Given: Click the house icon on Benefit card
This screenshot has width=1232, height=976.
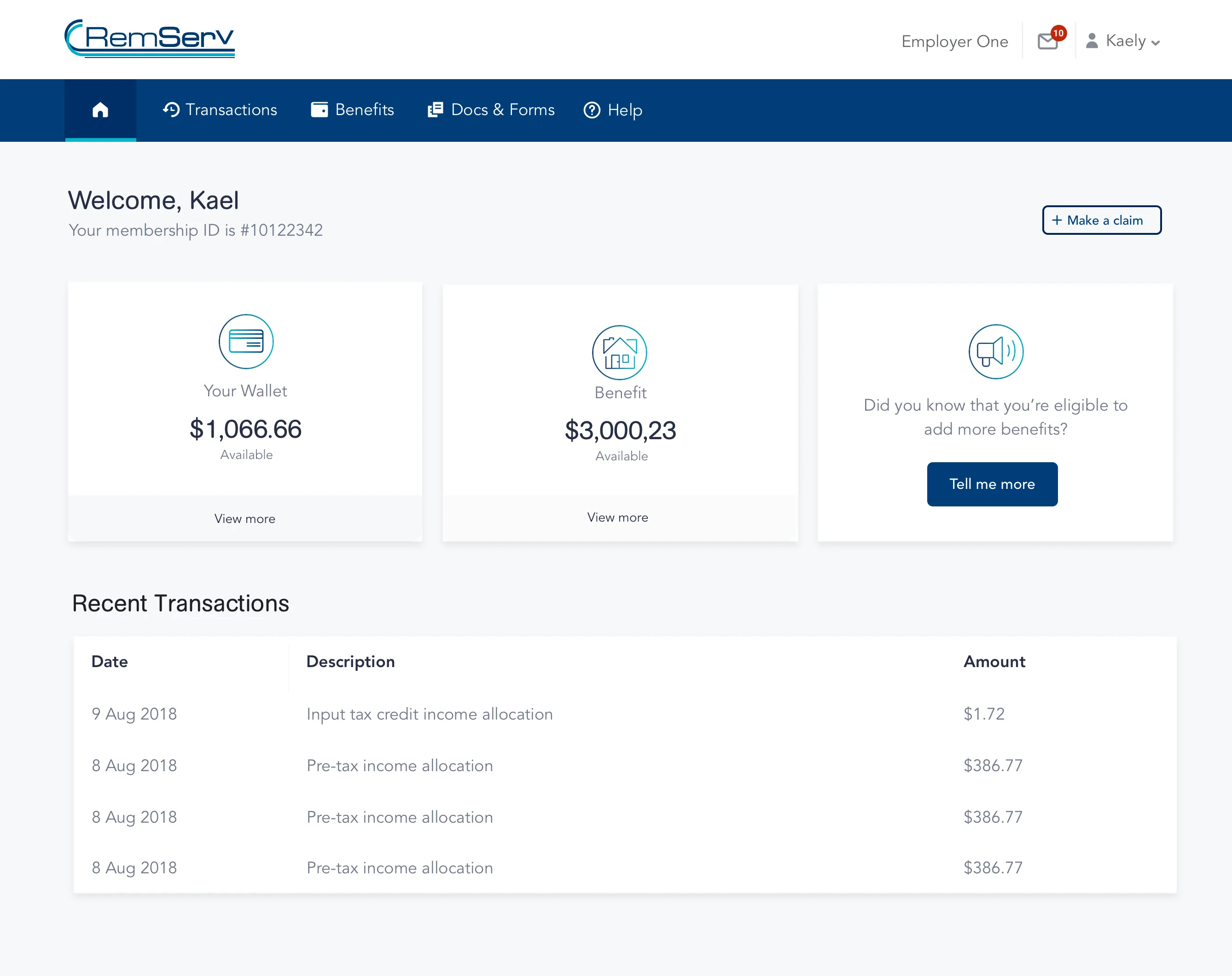Looking at the screenshot, I should click(619, 353).
